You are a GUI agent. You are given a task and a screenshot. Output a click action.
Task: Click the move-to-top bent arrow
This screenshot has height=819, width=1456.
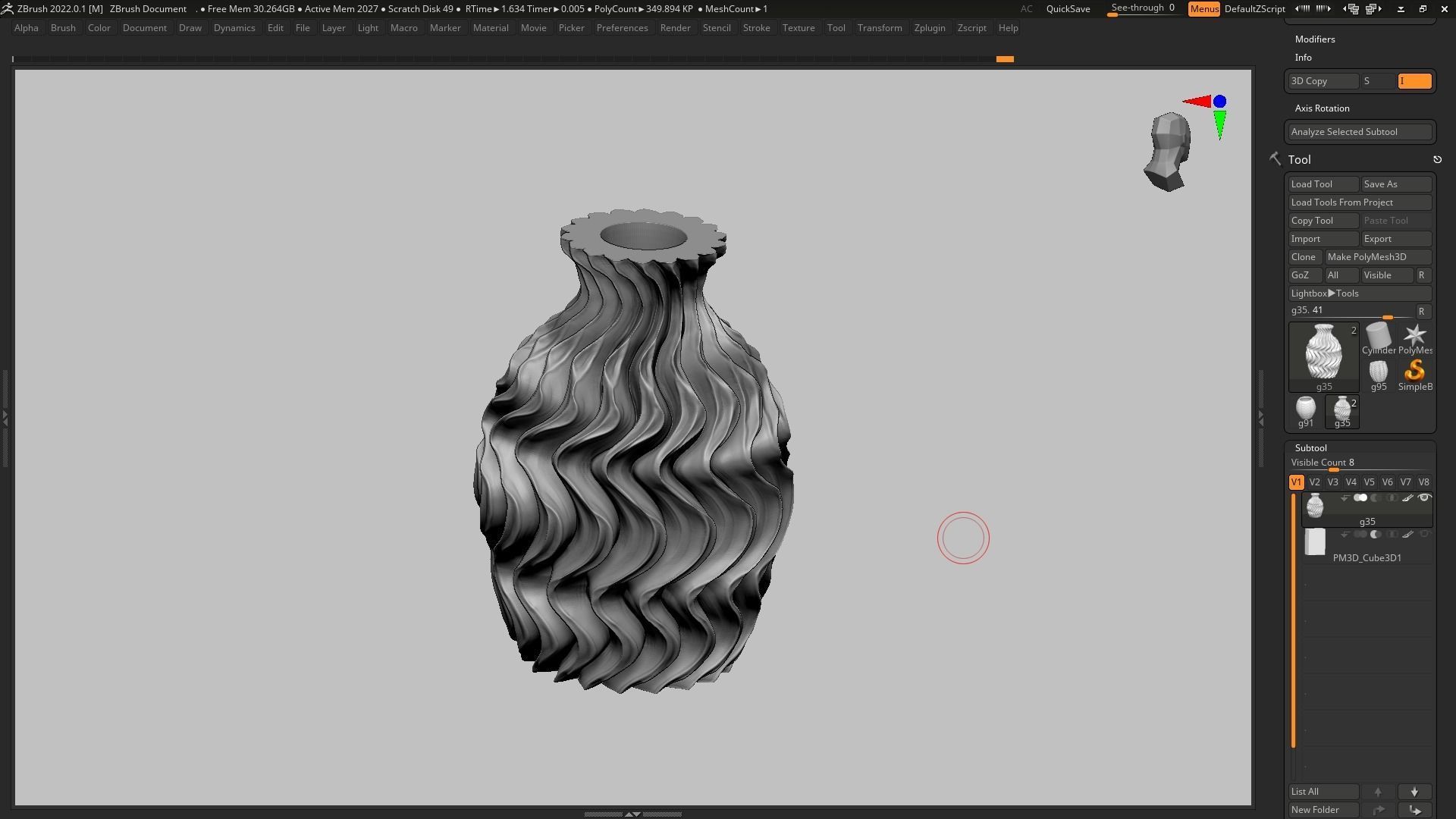tap(1378, 810)
